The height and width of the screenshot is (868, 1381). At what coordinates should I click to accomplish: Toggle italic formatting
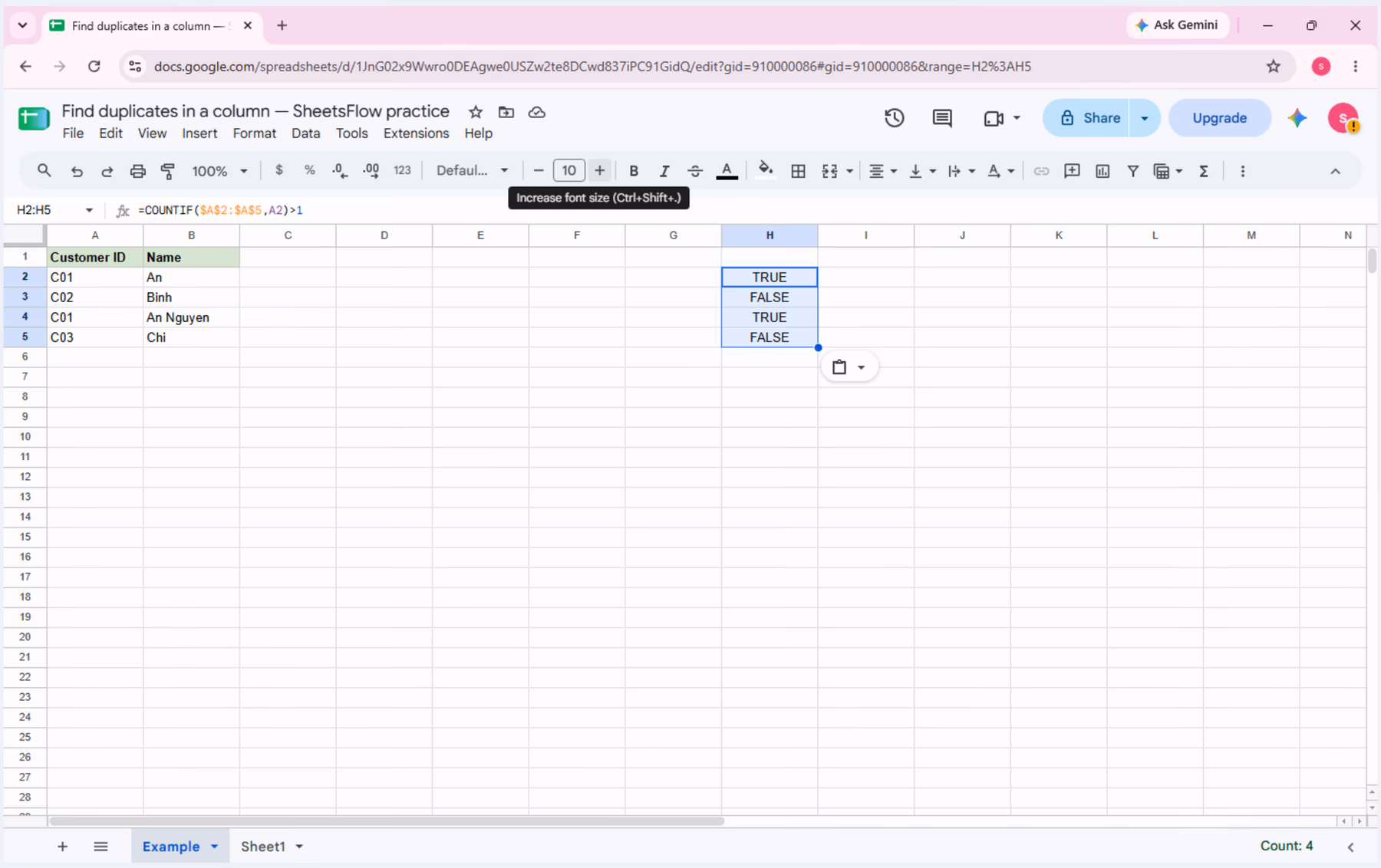(664, 171)
